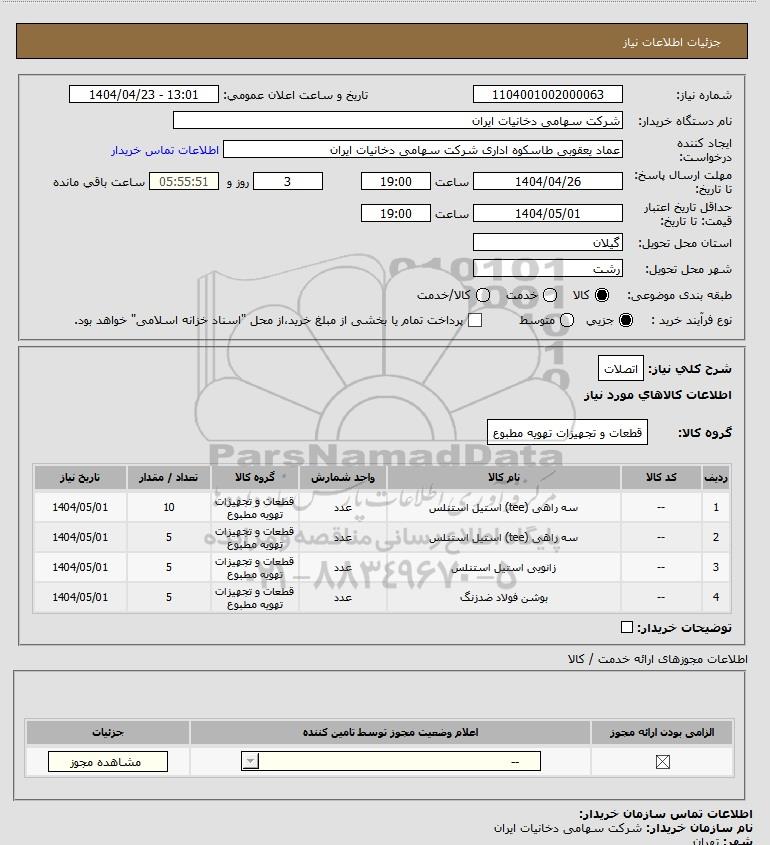This screenshot has width=770, height=845.
Task: Click the کد کالا column header
Action: click(661, 477)
